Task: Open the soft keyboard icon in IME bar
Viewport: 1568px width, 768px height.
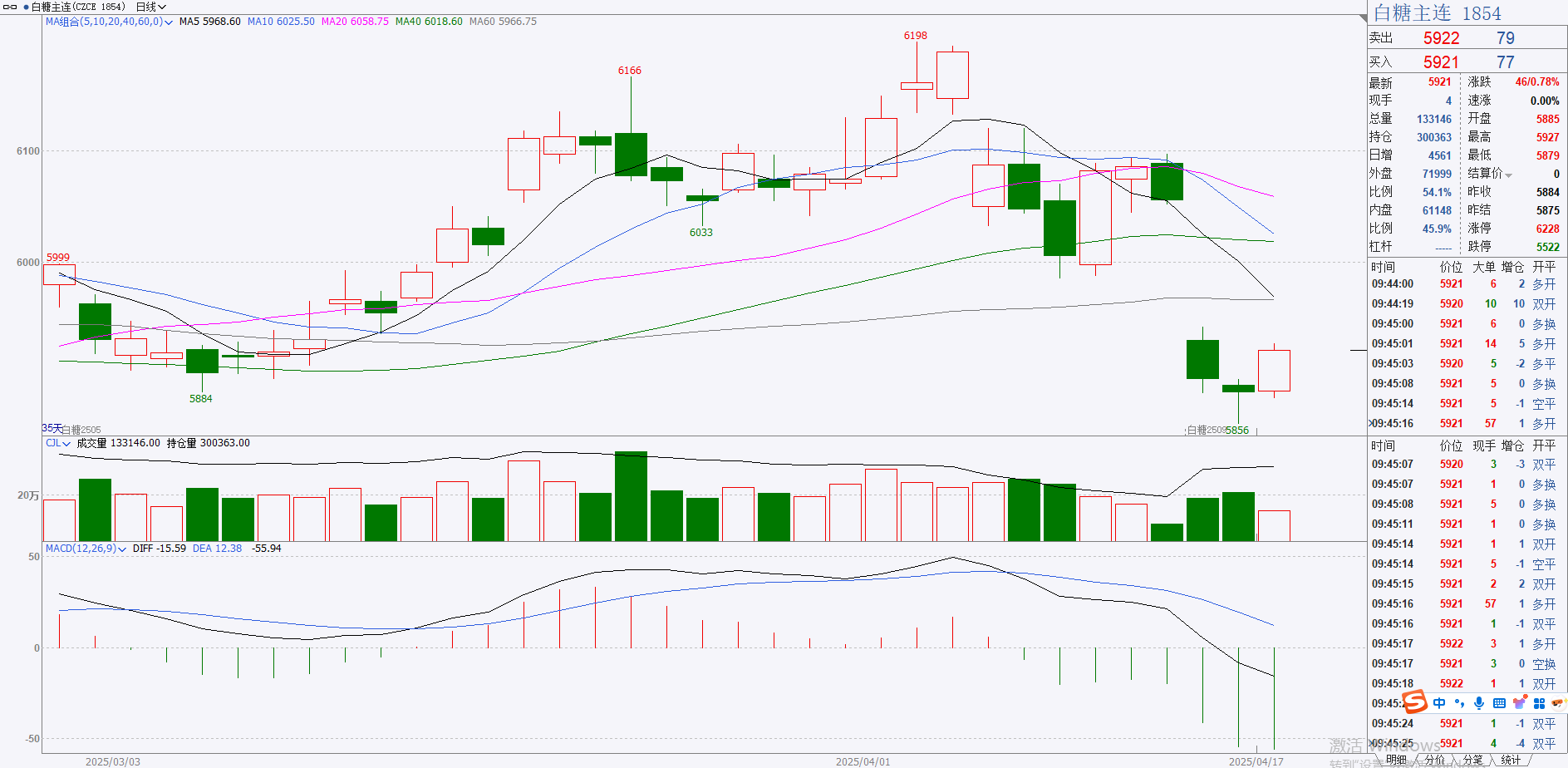Action: (x=1499, y=703)
